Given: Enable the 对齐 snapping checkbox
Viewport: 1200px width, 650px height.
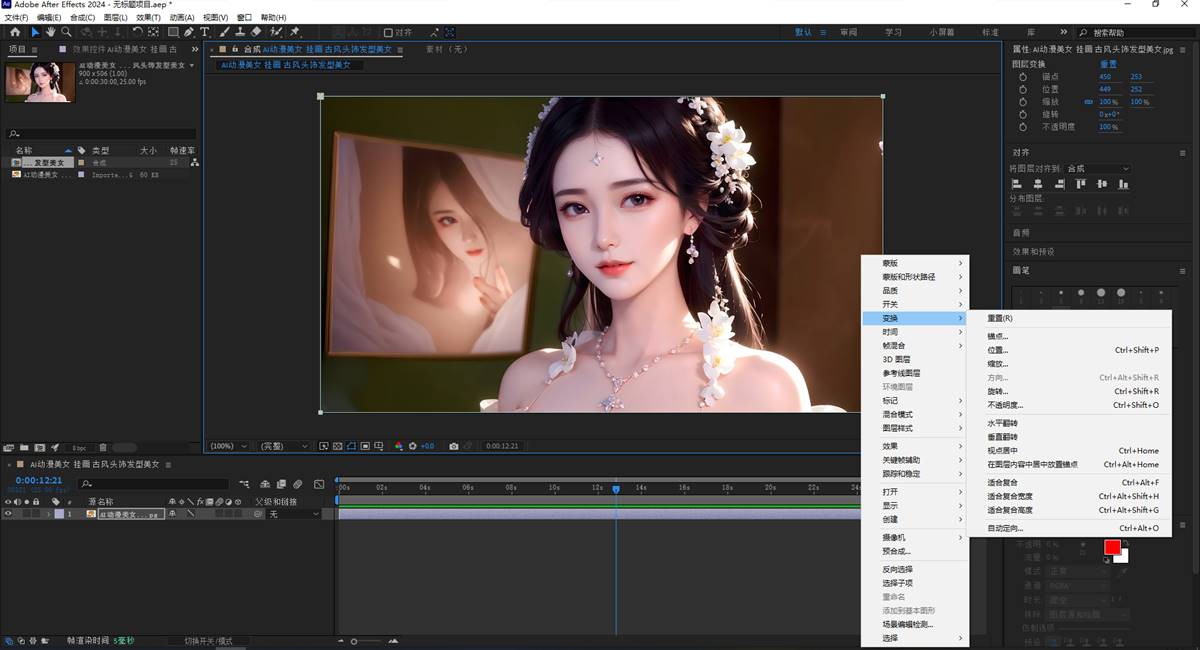Looking at the screenshot, I should (388, 32).
